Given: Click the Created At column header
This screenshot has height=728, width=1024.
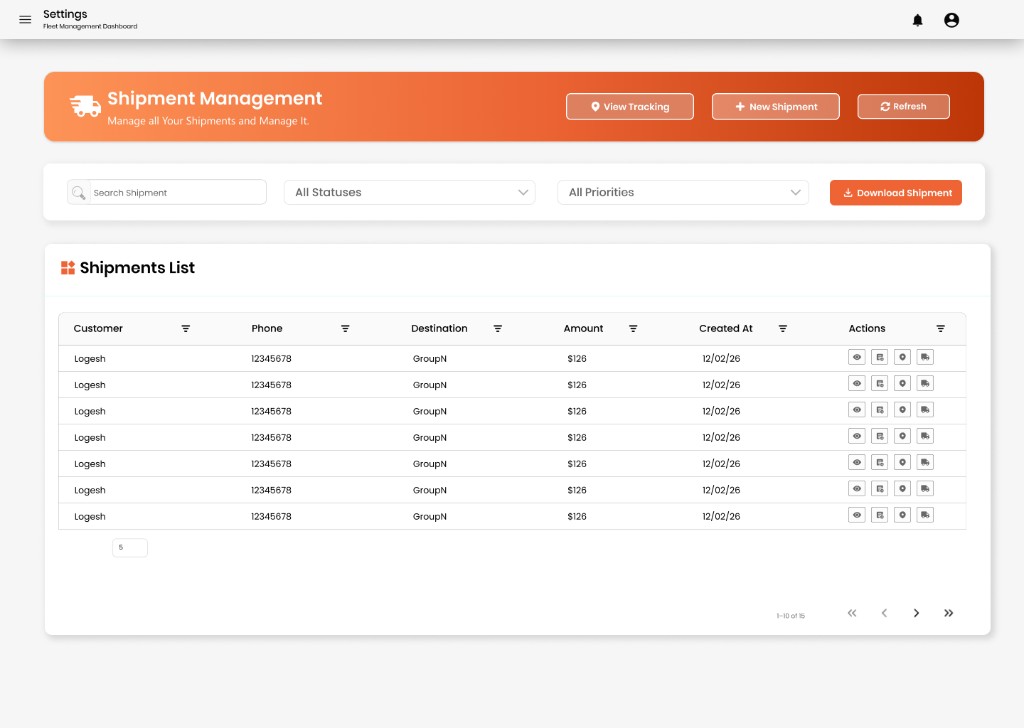Looking at the screenshot, I should [726, 328].
